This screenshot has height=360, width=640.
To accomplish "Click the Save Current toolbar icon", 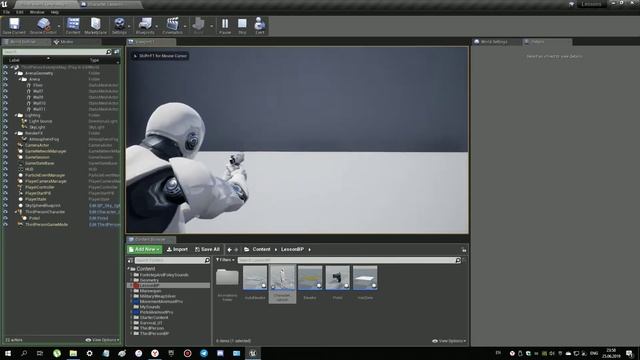I will pyautogui.click(x=14, y=24).
